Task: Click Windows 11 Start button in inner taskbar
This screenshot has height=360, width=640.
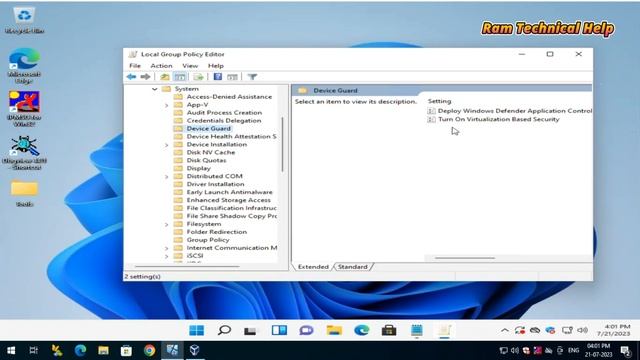Action: [x=197, y=330]
